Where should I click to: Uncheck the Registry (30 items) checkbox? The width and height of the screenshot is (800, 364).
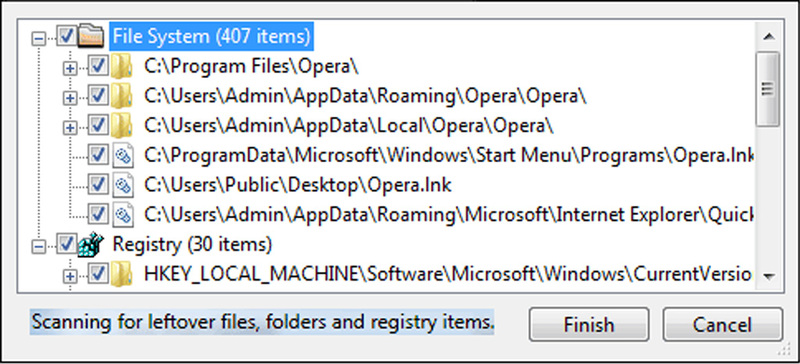[x=66, y=245]
